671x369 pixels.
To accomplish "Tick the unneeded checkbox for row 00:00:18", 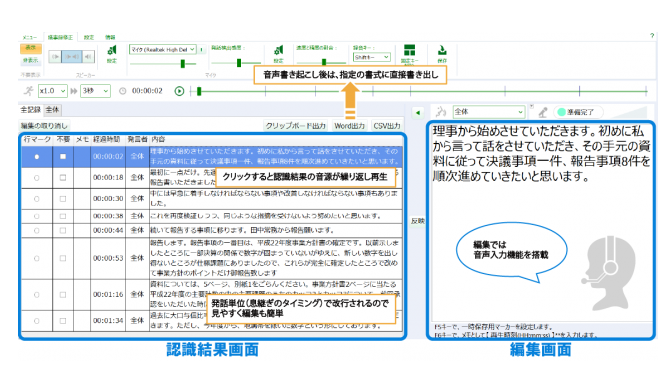I will [x=63, y=177].
